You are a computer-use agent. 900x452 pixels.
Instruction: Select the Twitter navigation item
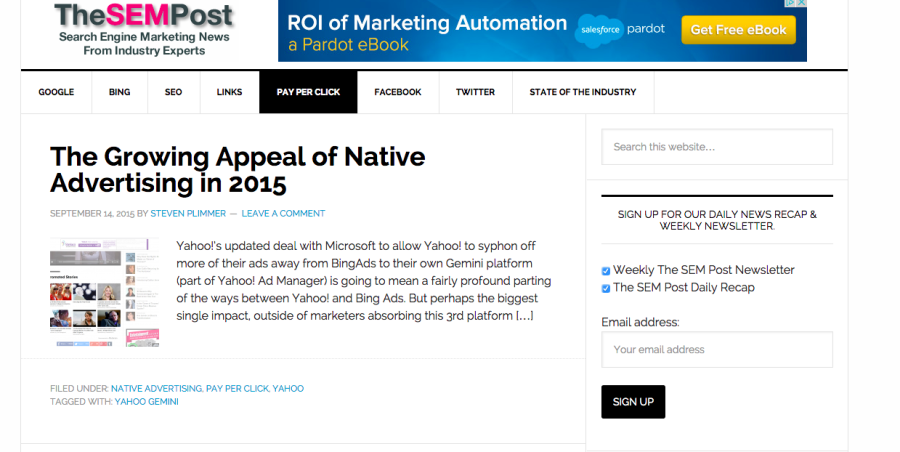475,92
